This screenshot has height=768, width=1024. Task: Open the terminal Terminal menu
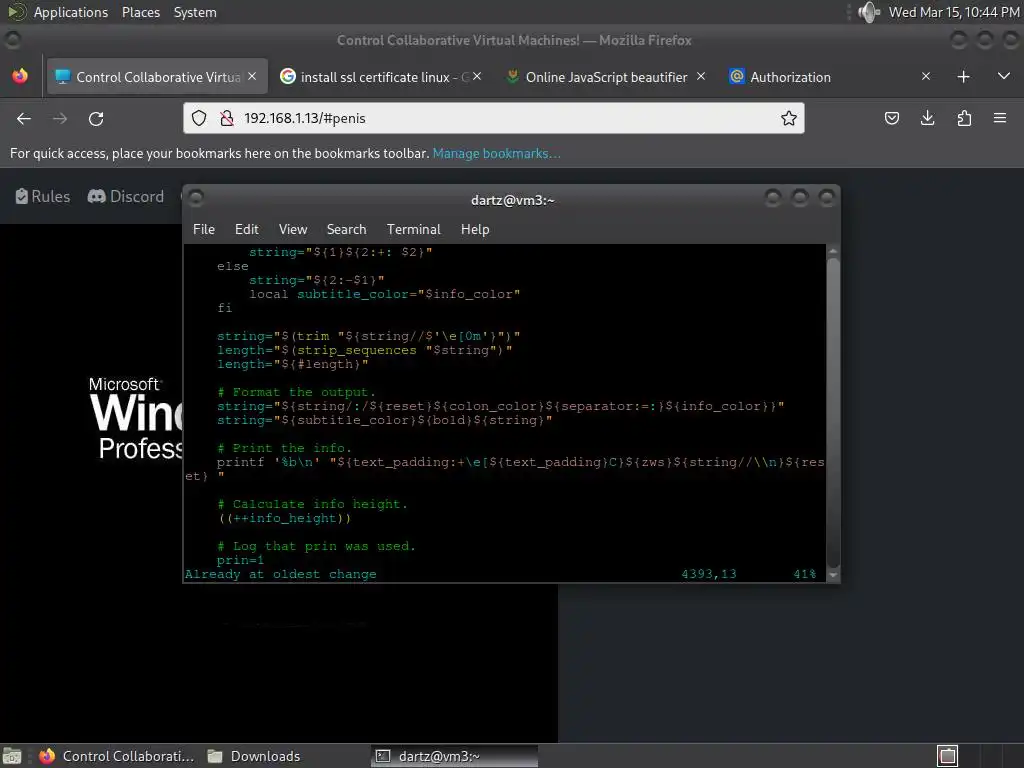(413, 229)
